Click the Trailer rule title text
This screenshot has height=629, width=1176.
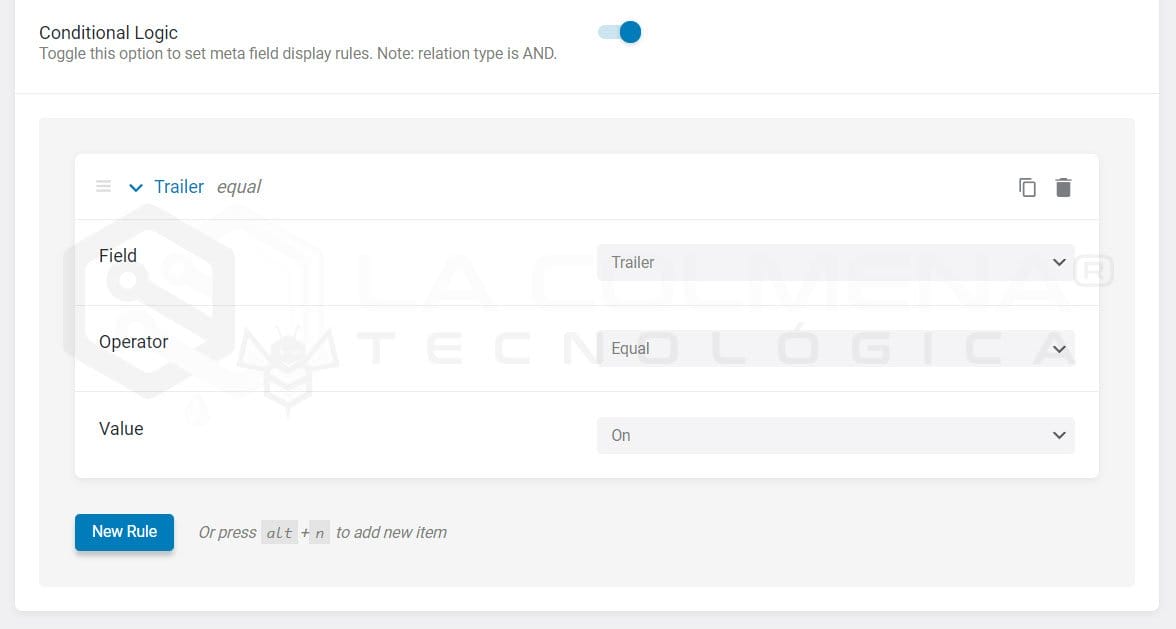click(x=179, y=187)
